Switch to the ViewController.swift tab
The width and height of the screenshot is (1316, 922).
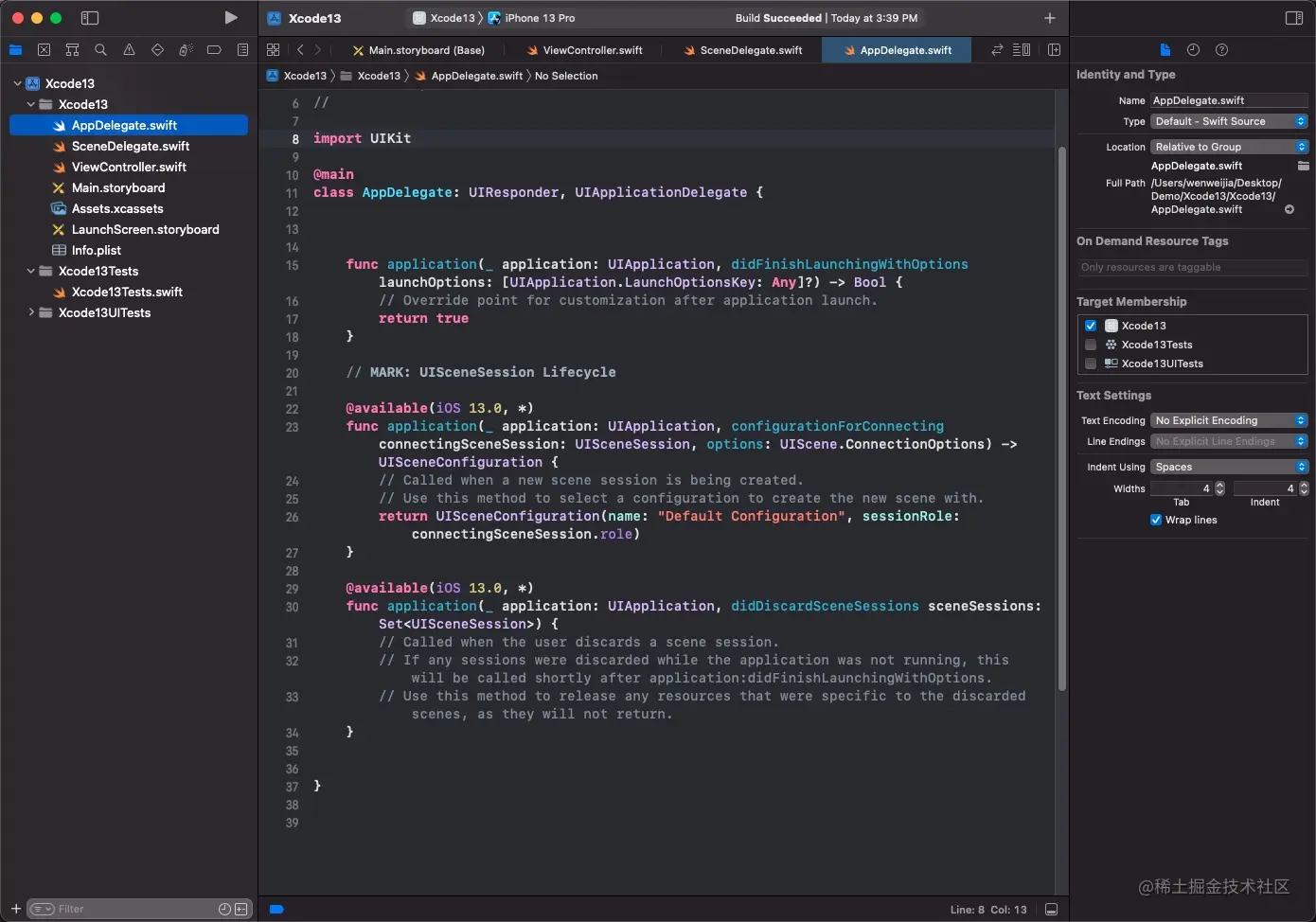coord(592,50)
